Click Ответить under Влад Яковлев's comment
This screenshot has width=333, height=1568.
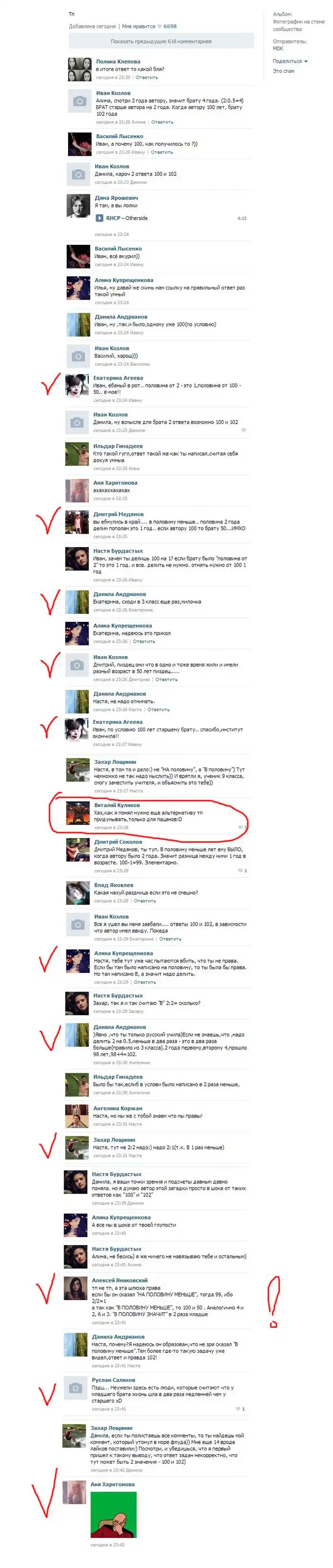(145, 901)
